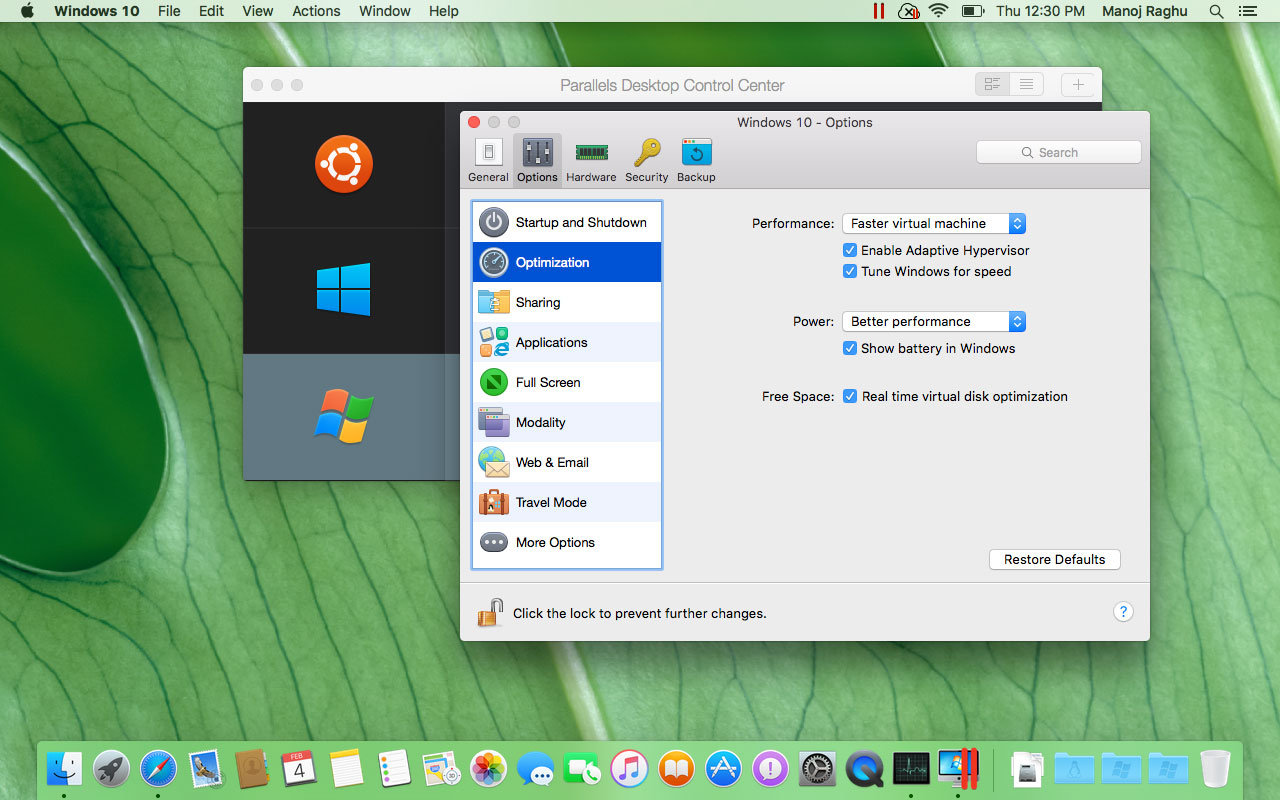This screenshot has height=800, width=1280.
Task: Open the Window menu
Action: click(385, 11)
